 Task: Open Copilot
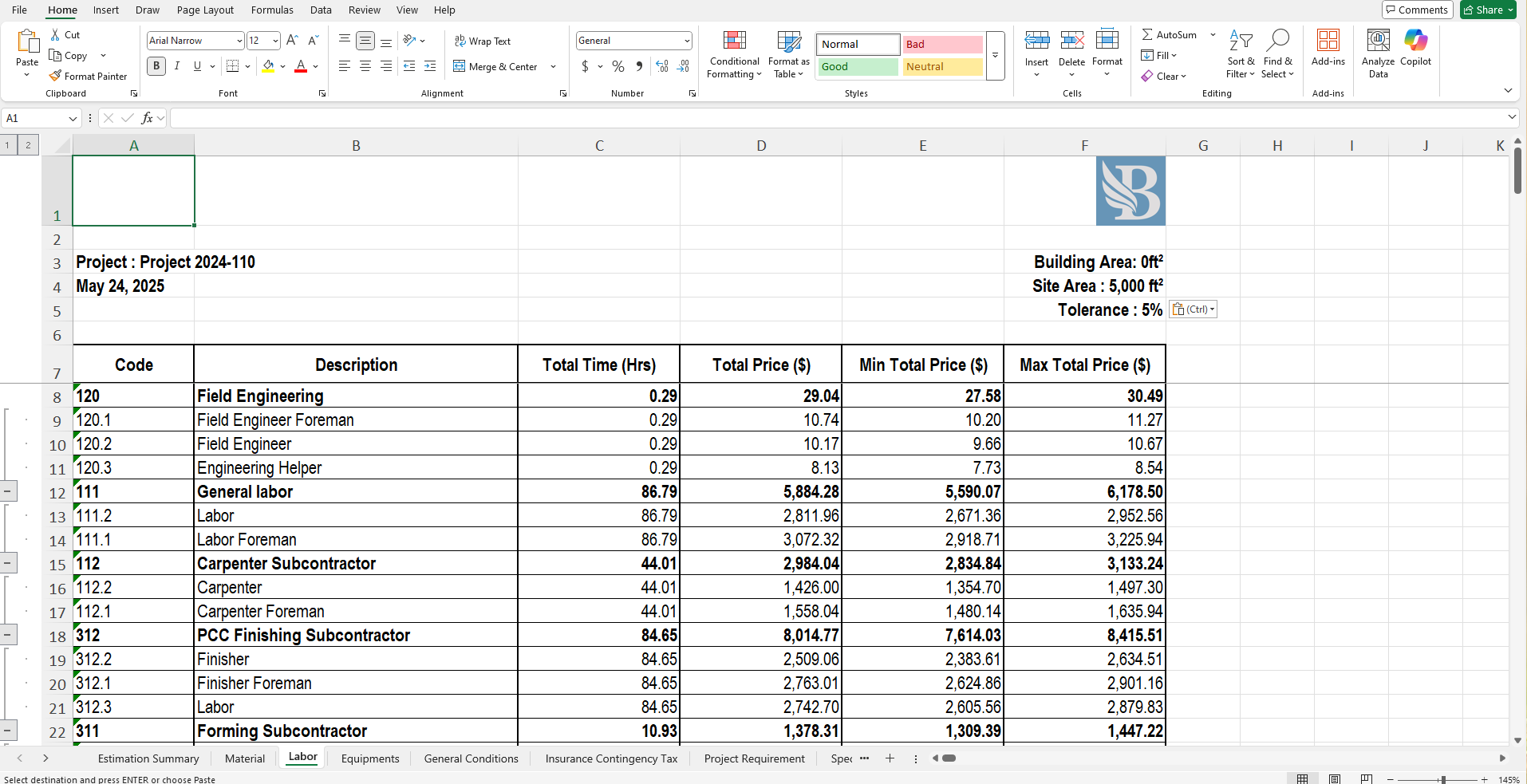1415,48
